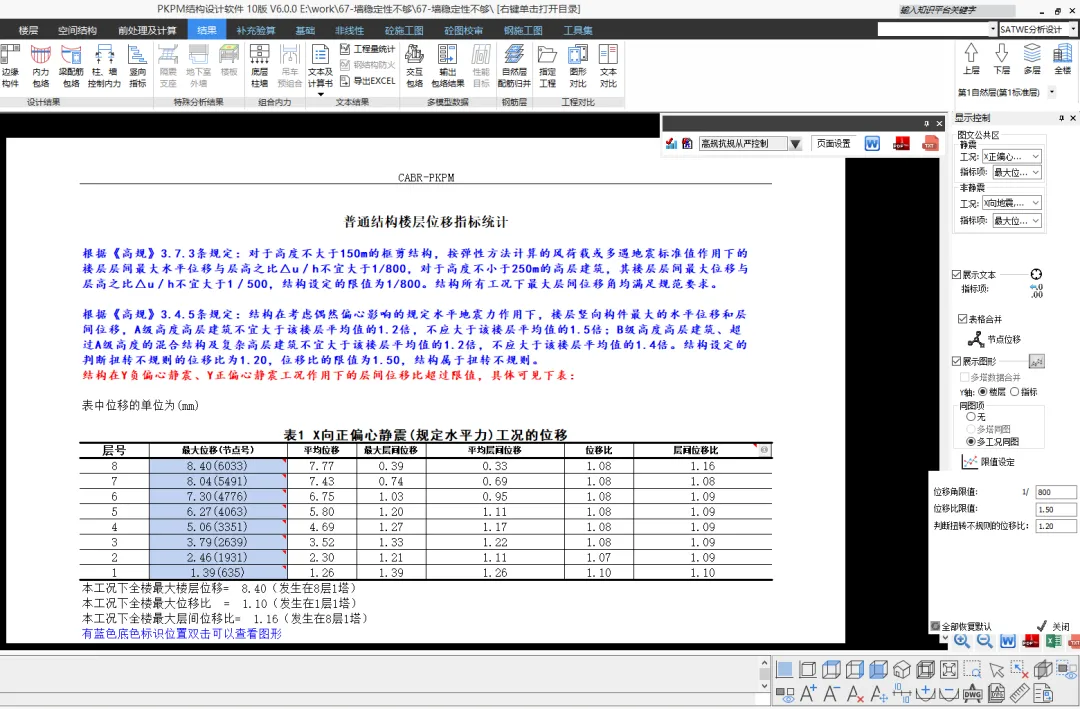Open the 内力包络 tool
Image resolution: width=1080 pixels, height=709 pixels.
click(x=41, y=65)
